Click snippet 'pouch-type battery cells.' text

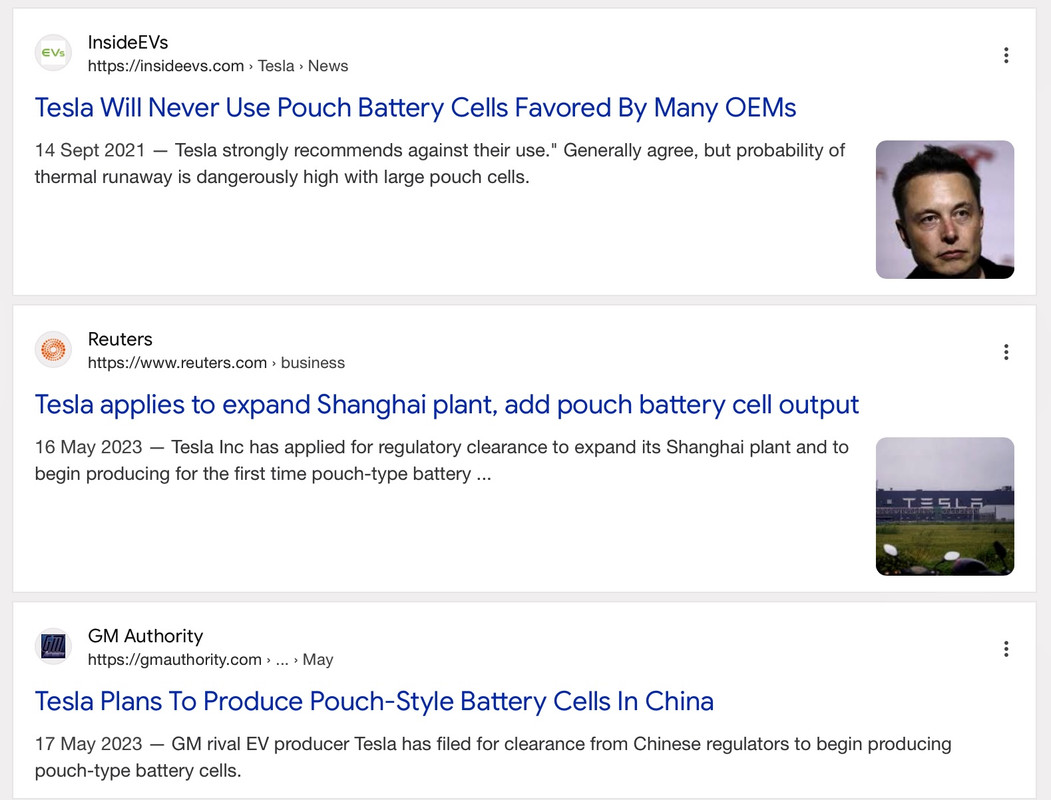[x=137, y=771]
